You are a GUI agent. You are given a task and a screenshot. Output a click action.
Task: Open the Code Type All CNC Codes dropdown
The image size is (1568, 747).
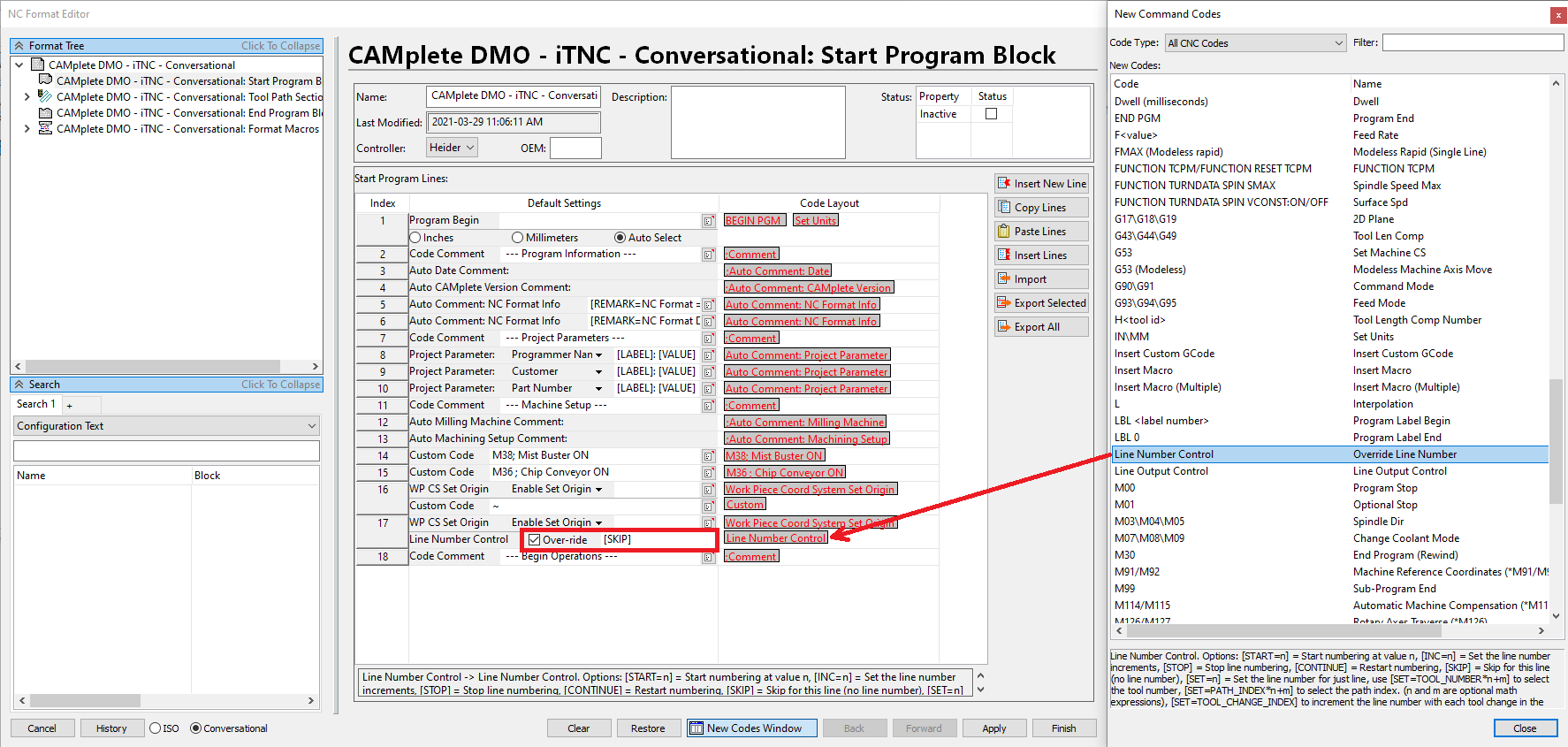pos(1255,43)
